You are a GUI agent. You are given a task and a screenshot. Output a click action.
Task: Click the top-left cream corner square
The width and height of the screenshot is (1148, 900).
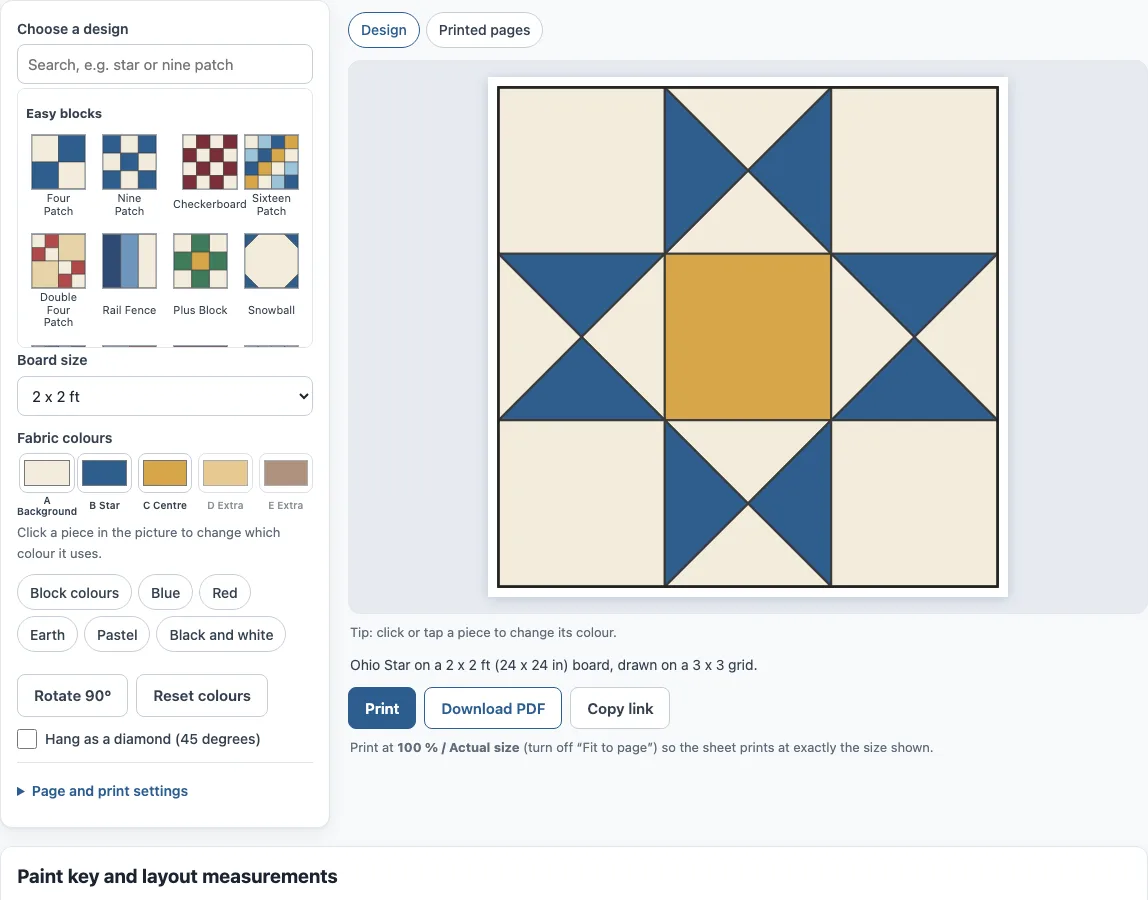point(581,171)
